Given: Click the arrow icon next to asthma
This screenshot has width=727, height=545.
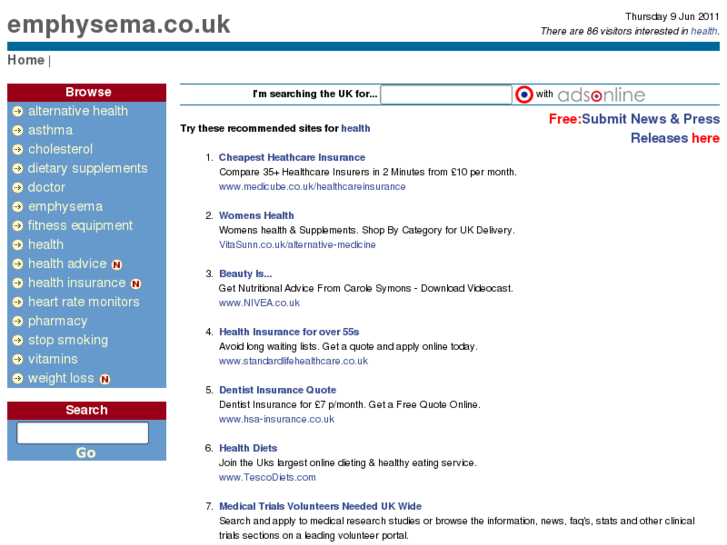Looking at the screenshot, I should point(18,131).
